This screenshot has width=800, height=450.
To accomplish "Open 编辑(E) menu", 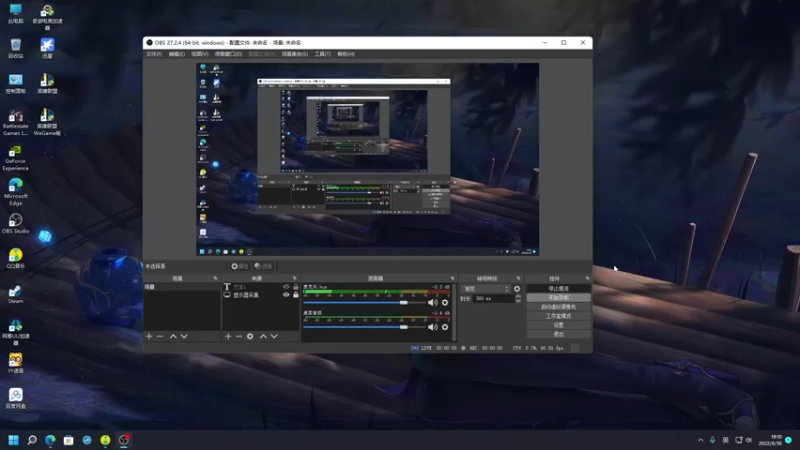I will 177,54.
